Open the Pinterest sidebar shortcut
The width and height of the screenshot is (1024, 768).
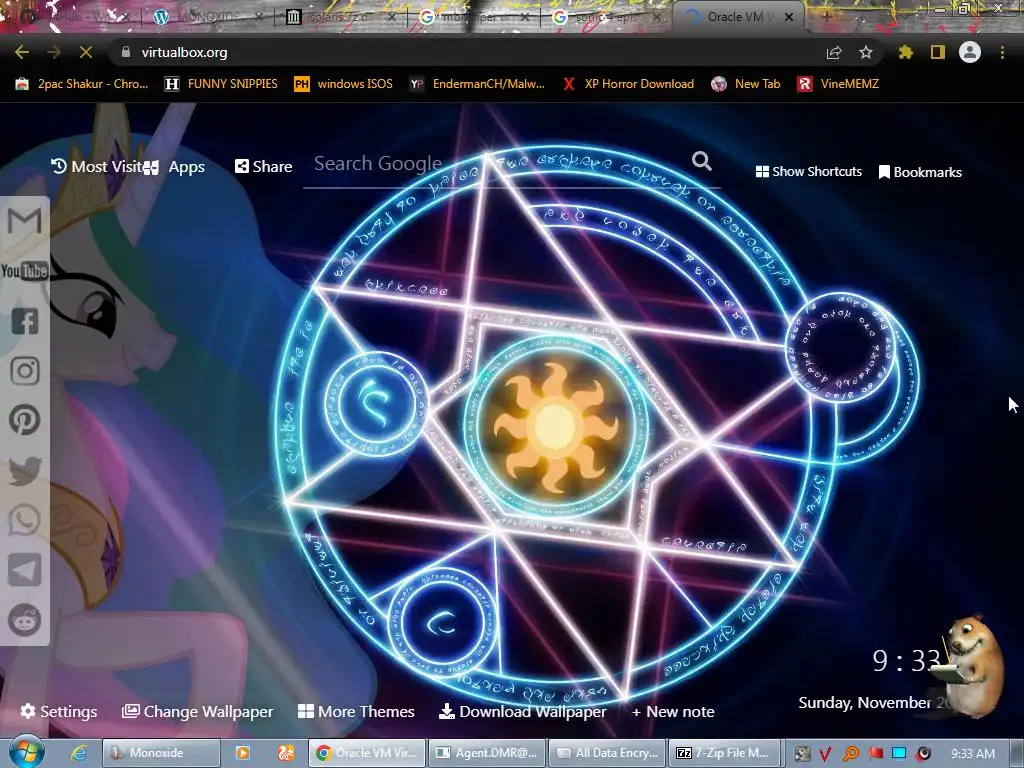[25, 420]
